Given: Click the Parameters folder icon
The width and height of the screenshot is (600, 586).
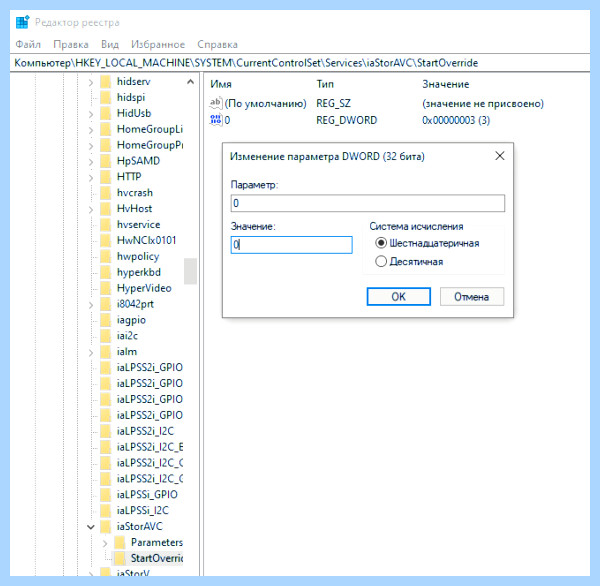Looking at the screenshot, I should (120, 542).
